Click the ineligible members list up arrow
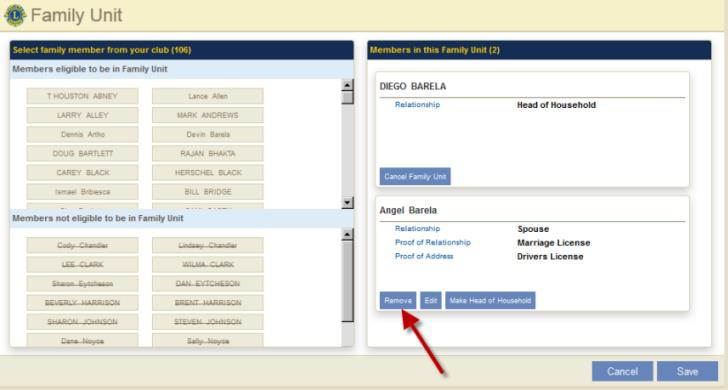Viewport: 728px width, 390px height. point(347,234)
